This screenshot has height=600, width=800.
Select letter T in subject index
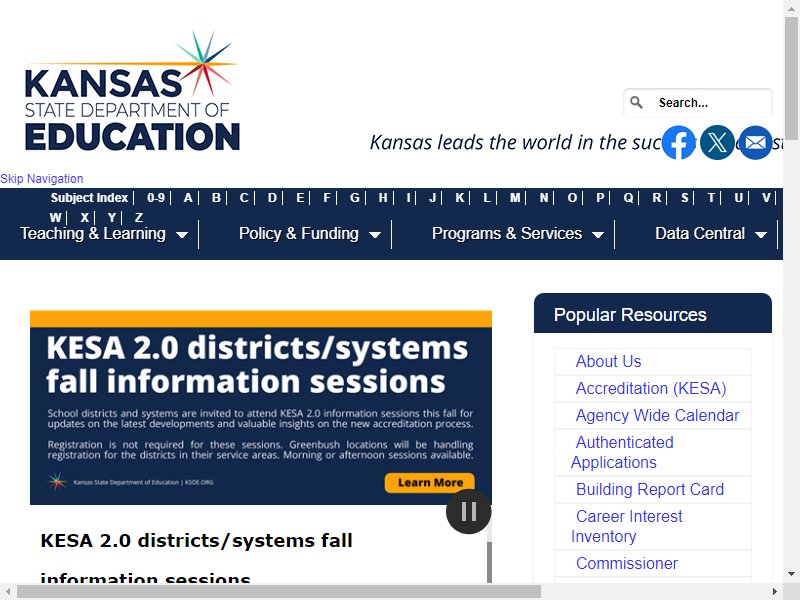pyautogui.click(x=711, y=197)
